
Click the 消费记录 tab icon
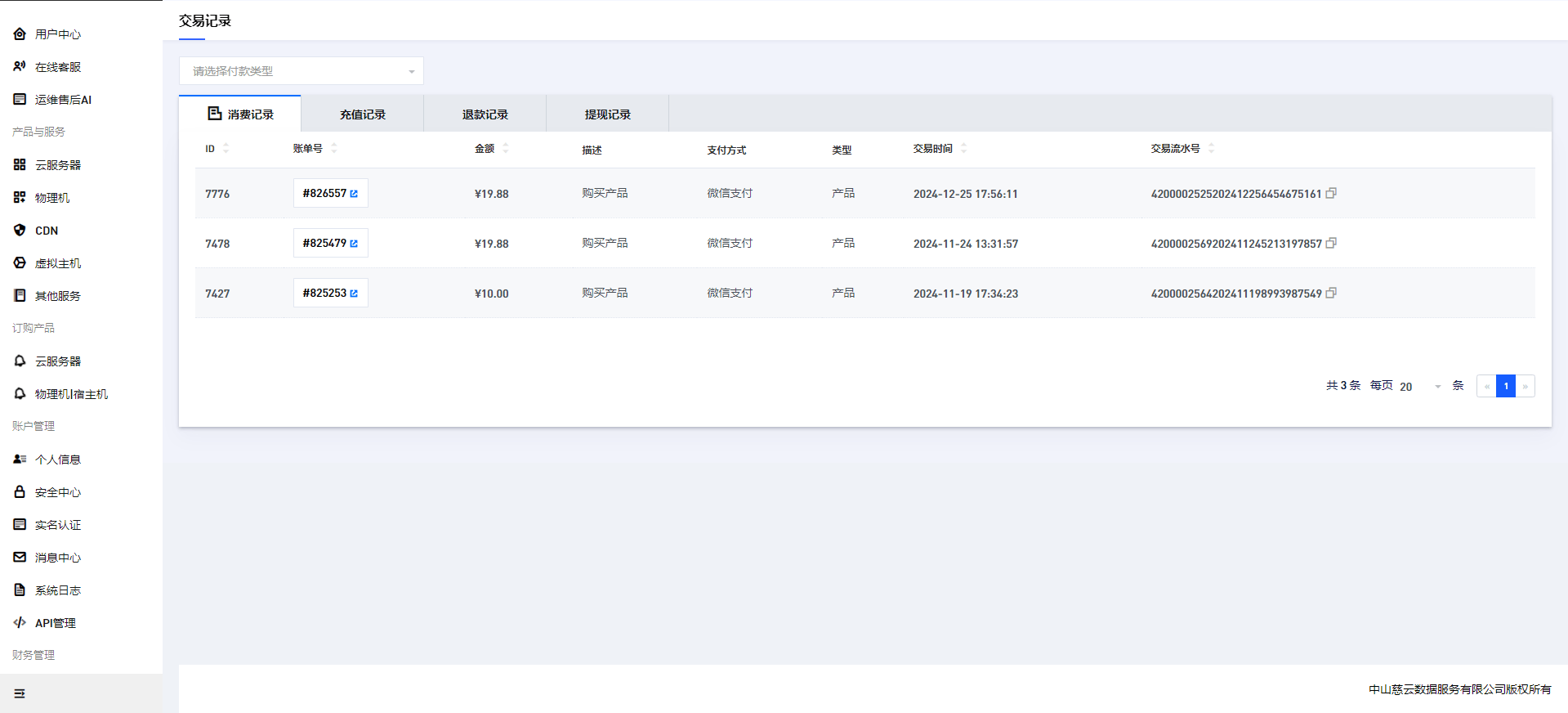point(215,114)
